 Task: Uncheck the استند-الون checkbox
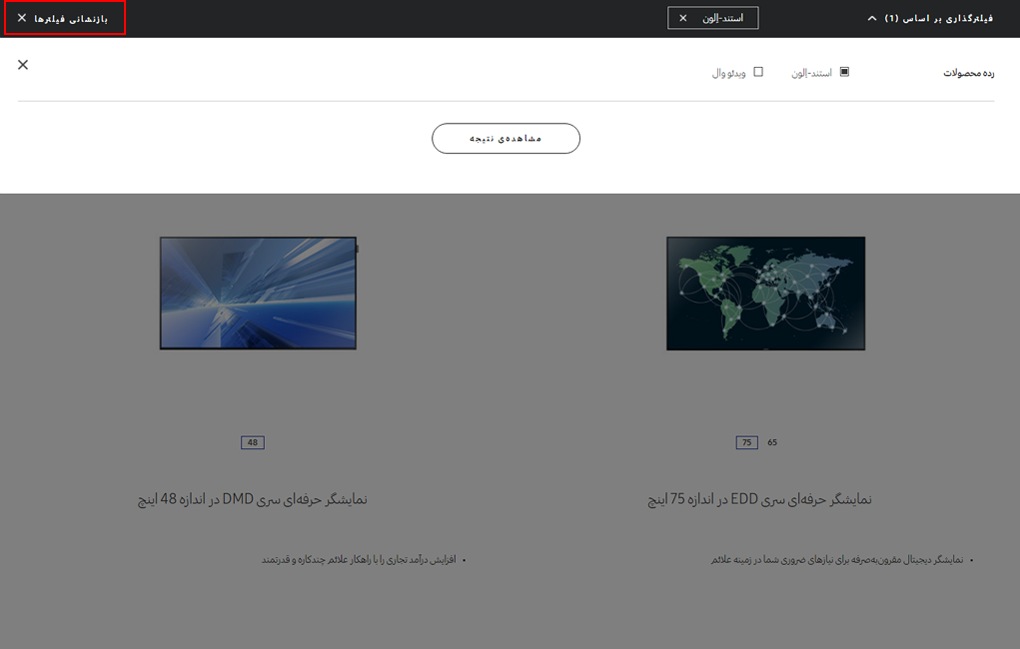click(844, 72)
